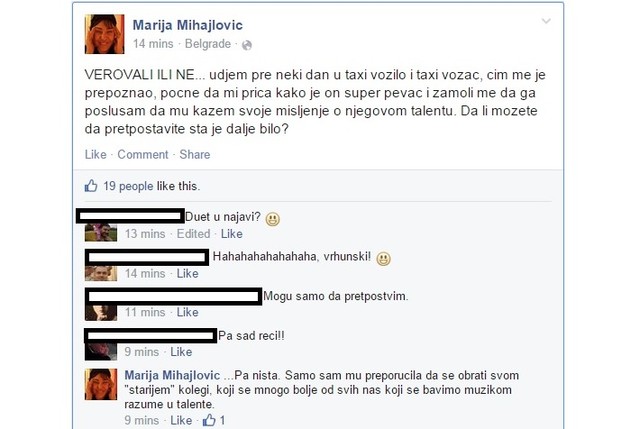The image size is (640, 429).
Task: View the Edited history of first comment
Action: tap(193, 233)
